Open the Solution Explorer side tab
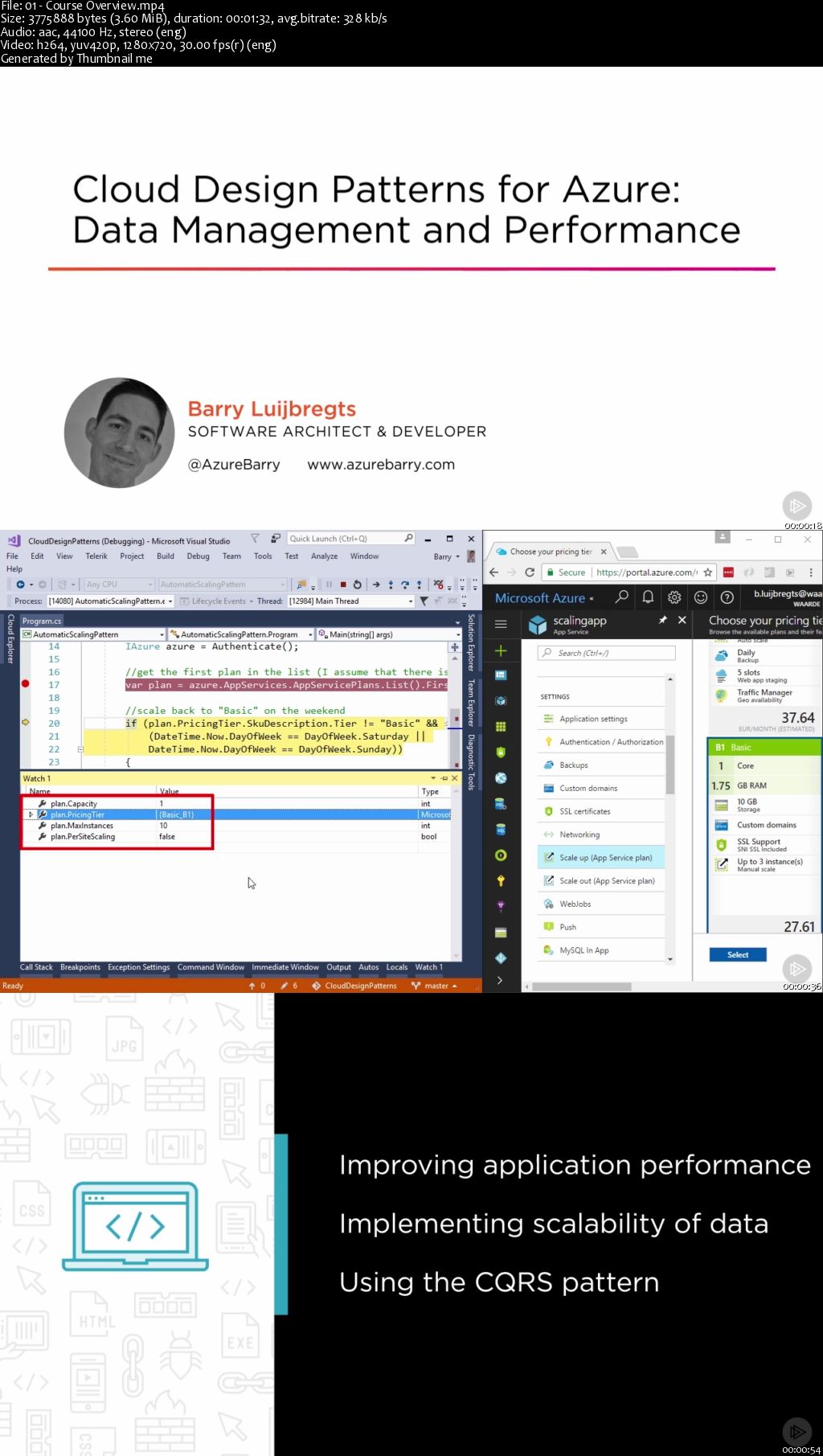The height and width of the screenshot is (1456, 823). pos(471,643)
